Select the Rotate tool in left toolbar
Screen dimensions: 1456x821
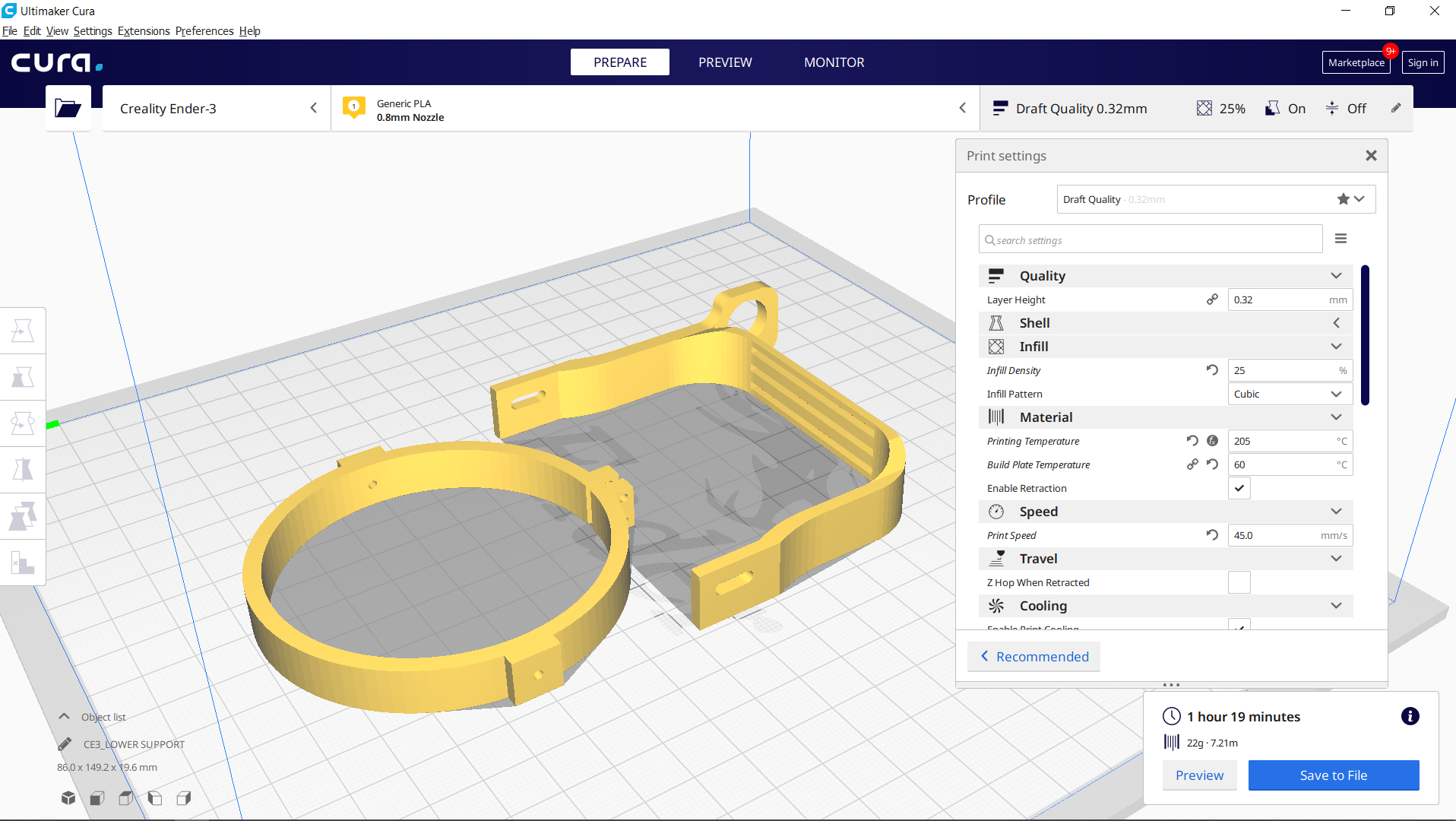pyautogui.click(x=23, y=423)
